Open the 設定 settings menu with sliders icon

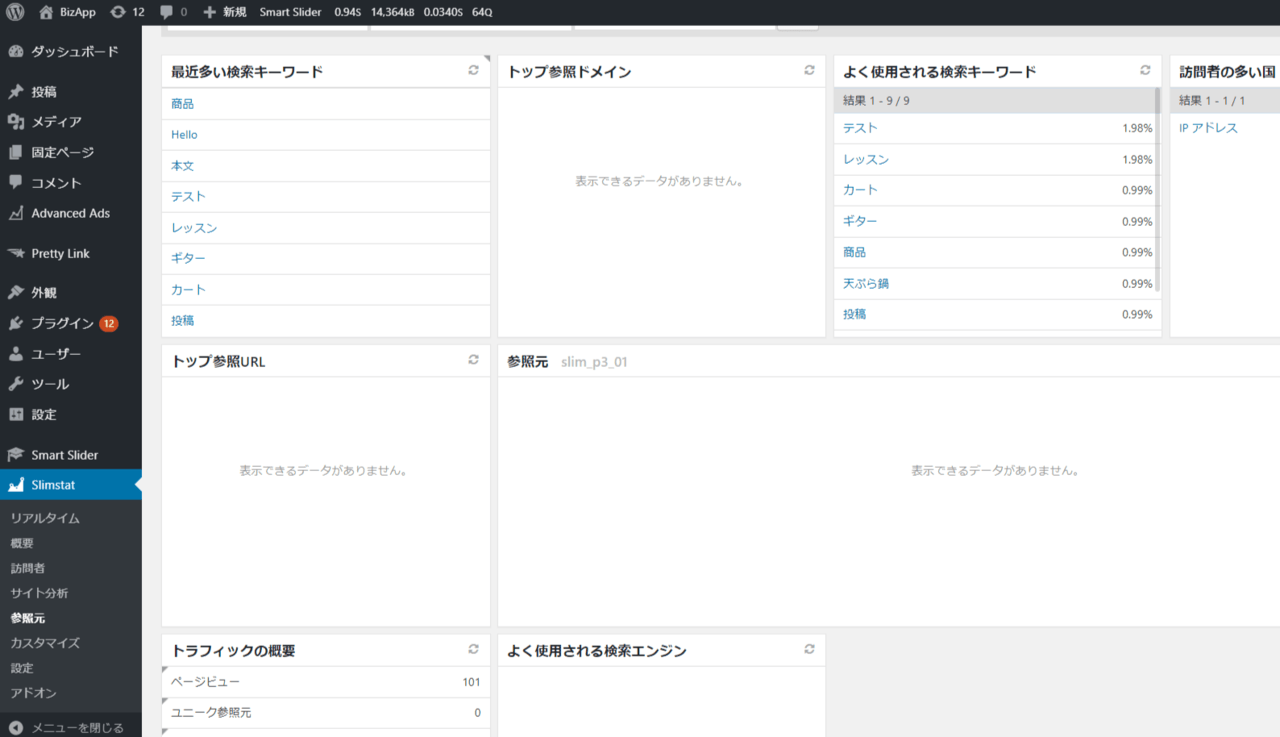point(71,415)
